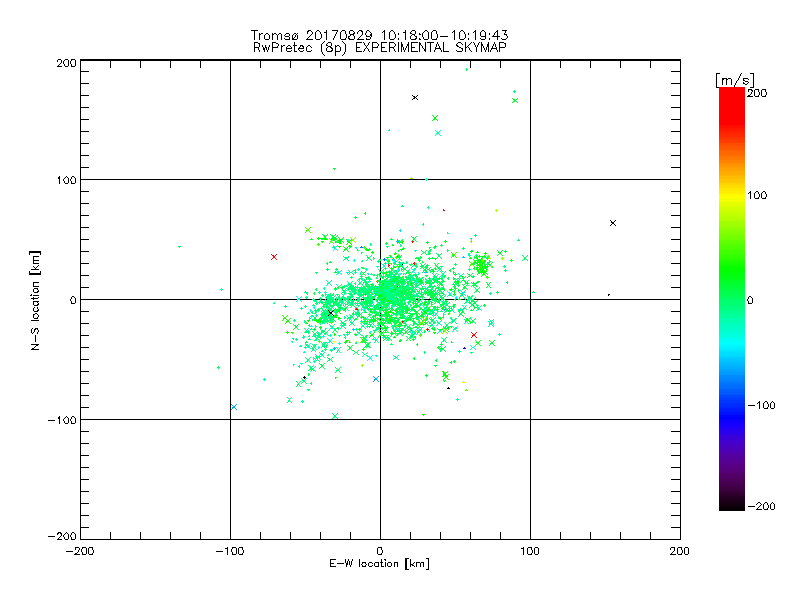Screen dimensions: 800x600
Task: Click the x-axis tick label "200"
Action: coord(680,551)
